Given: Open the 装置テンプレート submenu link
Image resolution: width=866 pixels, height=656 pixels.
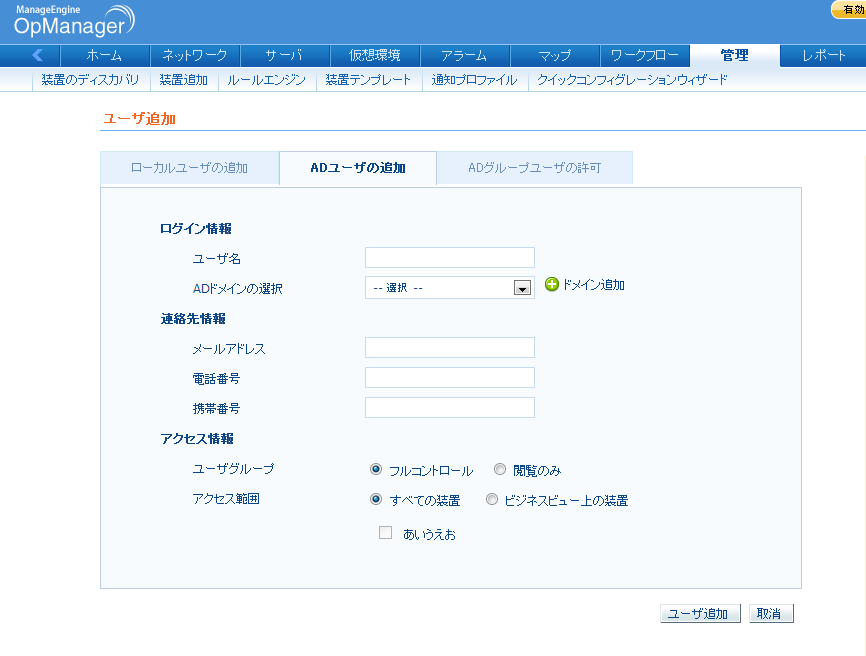Looking at the screenshot, I should coord(368,80).
